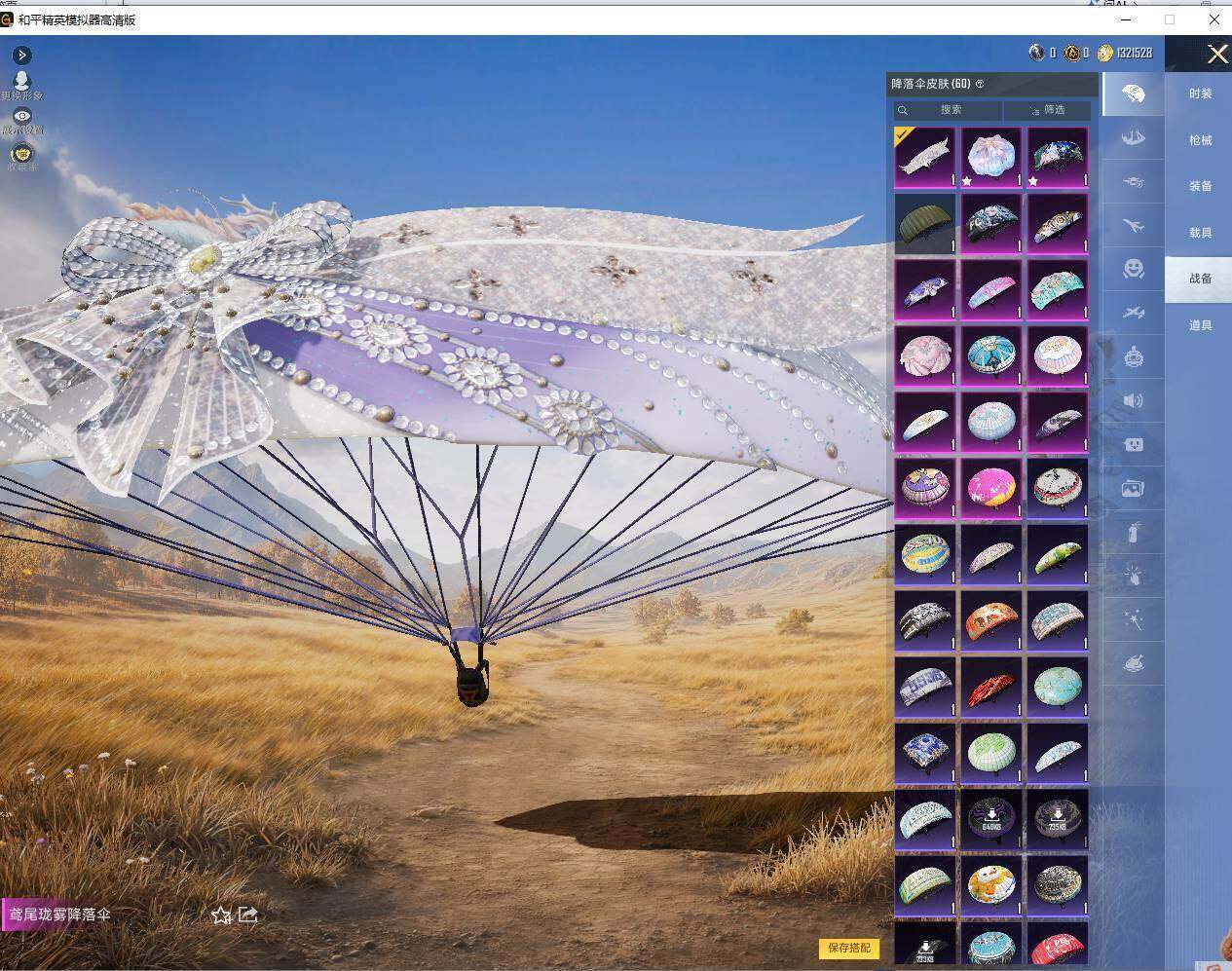The height and width of the screenshot is (971, 1232).
Task: Choose the 640KB download parachute skin
Action: pos(991,819)
